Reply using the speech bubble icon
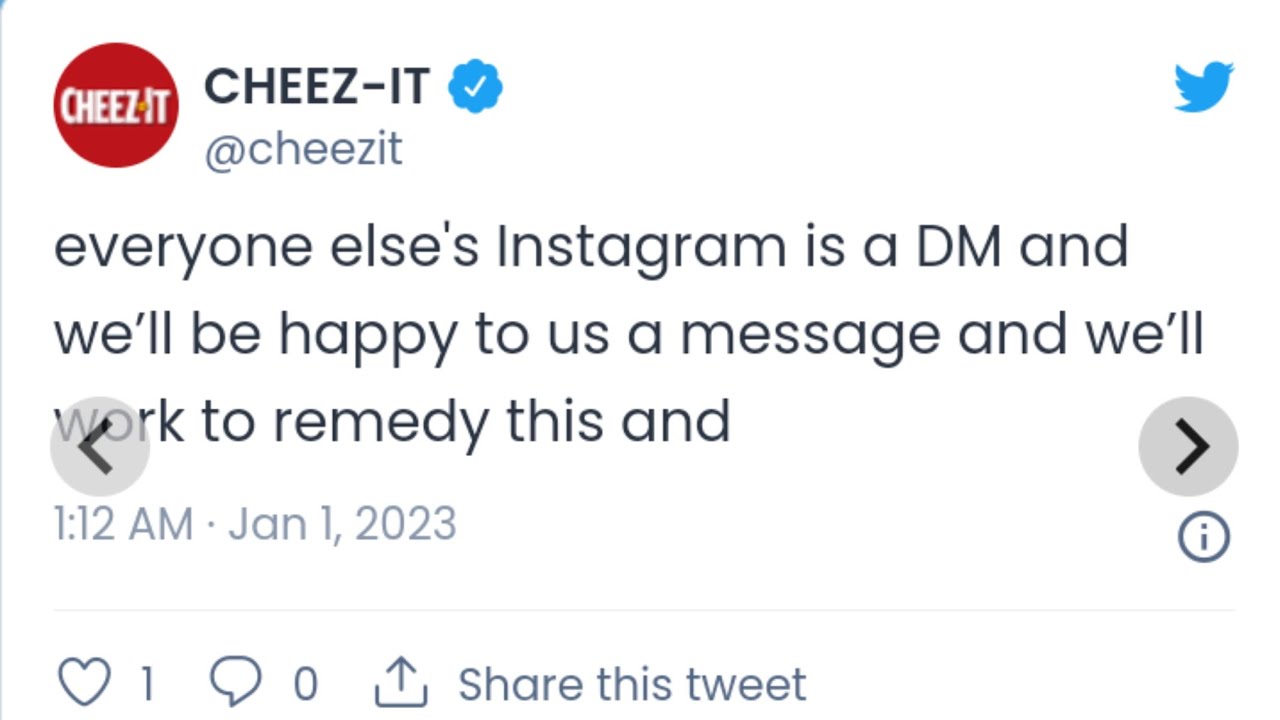This screenshot has height=720, width=1280. pos(236,683)
